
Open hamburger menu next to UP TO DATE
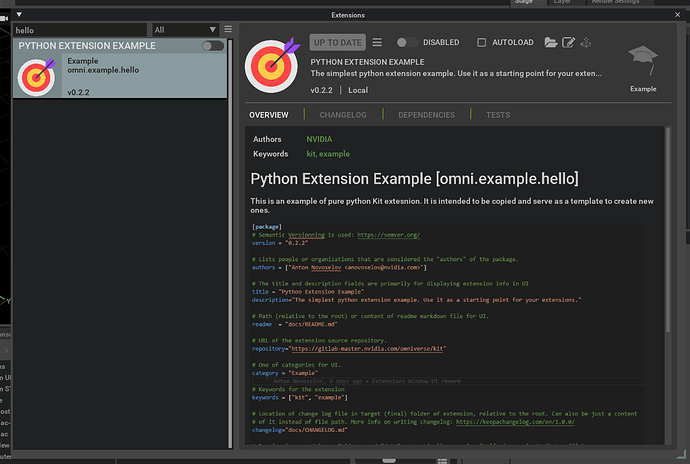click(x=377, y=42)
